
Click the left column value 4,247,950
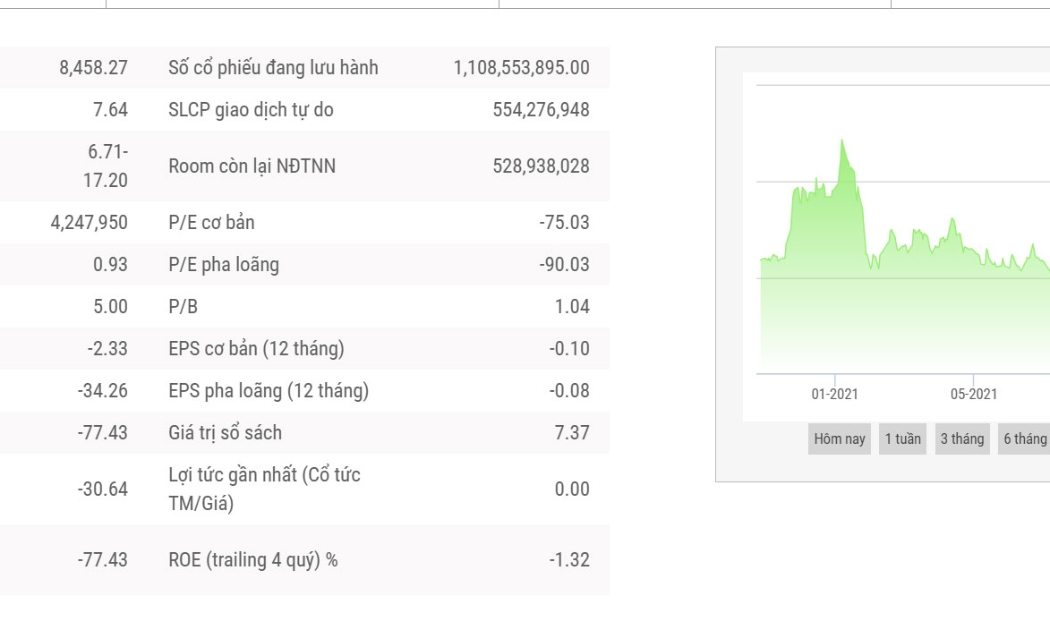[89, 222]
